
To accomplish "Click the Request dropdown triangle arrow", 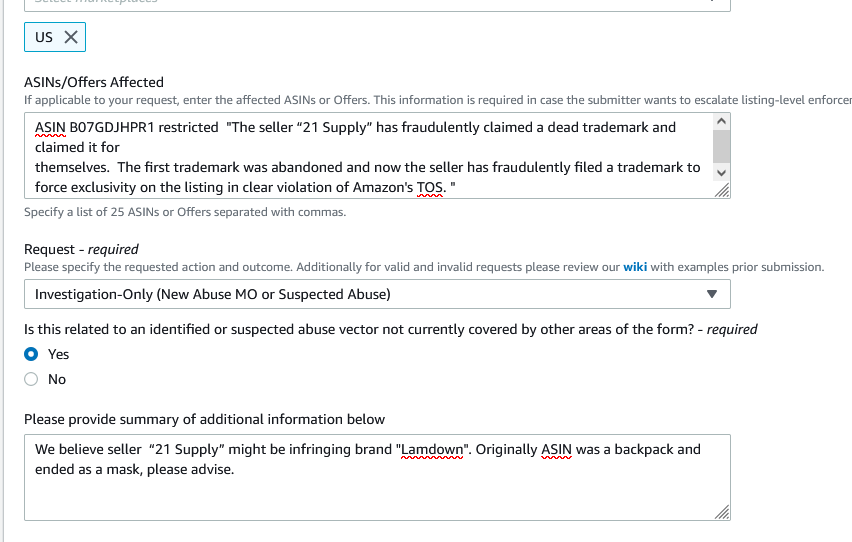I will point(711,294).
